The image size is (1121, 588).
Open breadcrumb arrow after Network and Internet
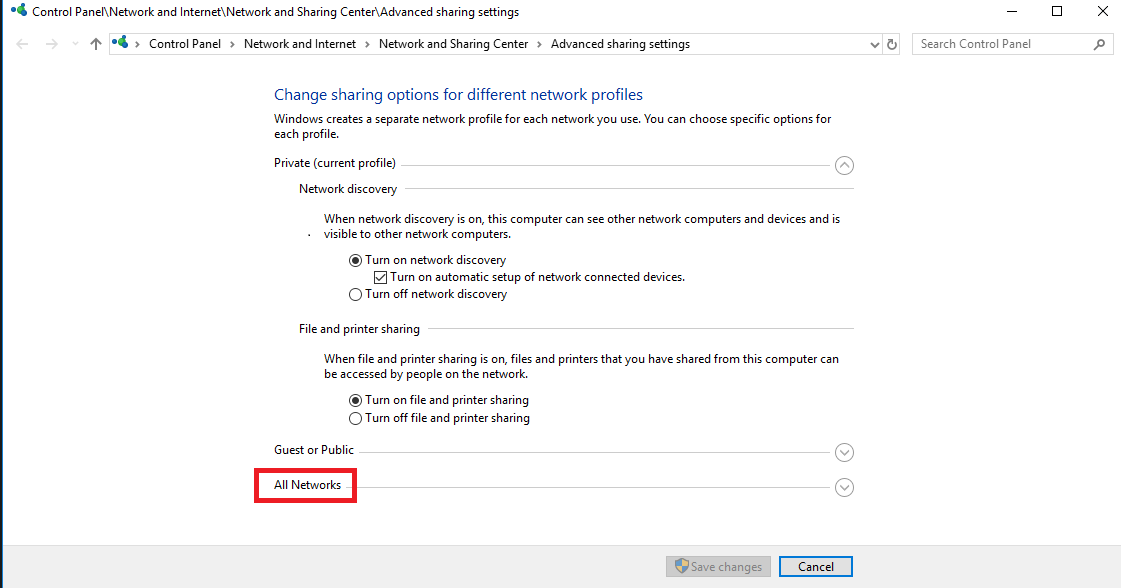coord(367,44)
